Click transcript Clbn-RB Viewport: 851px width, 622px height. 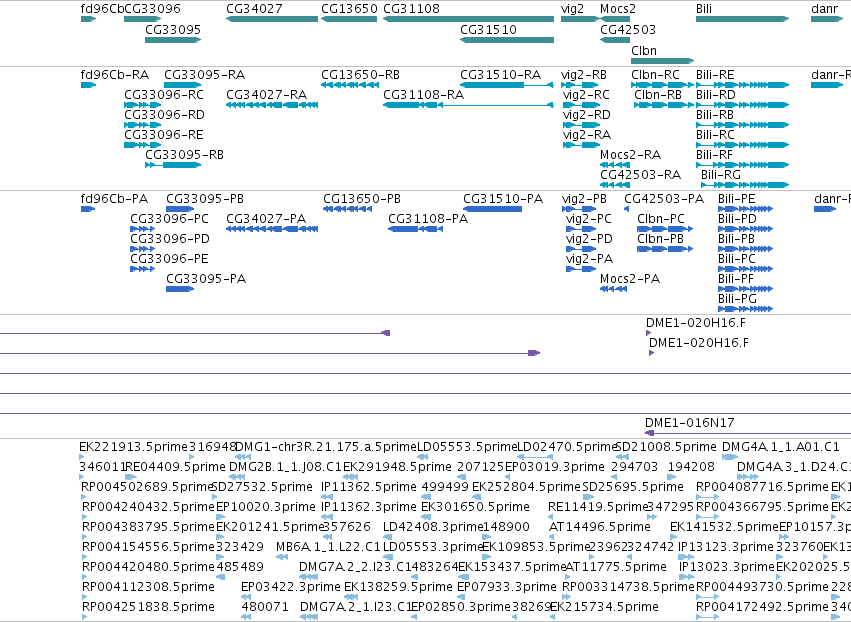[658, 95]
